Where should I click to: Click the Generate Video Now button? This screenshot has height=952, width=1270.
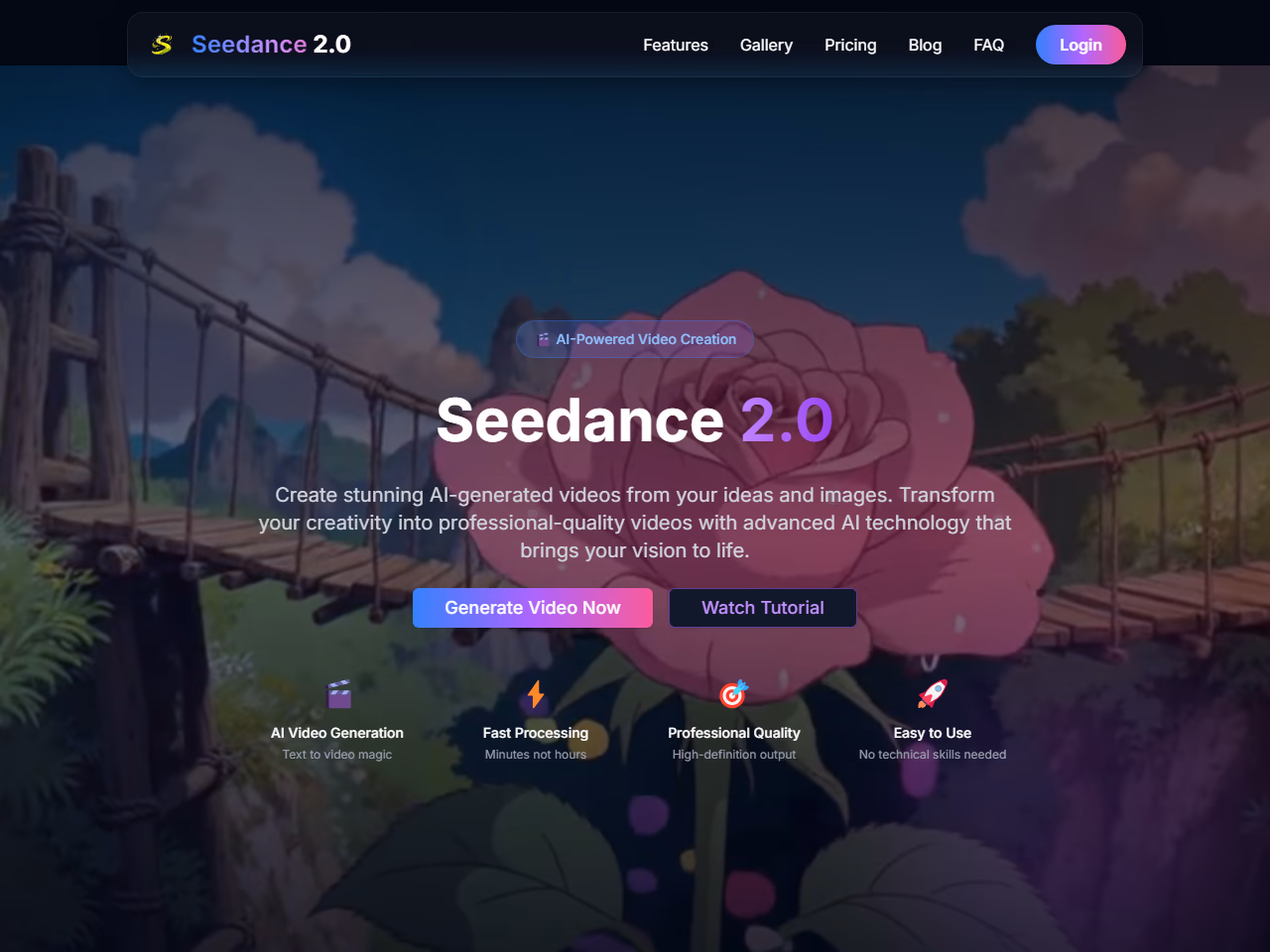(533, 608)
